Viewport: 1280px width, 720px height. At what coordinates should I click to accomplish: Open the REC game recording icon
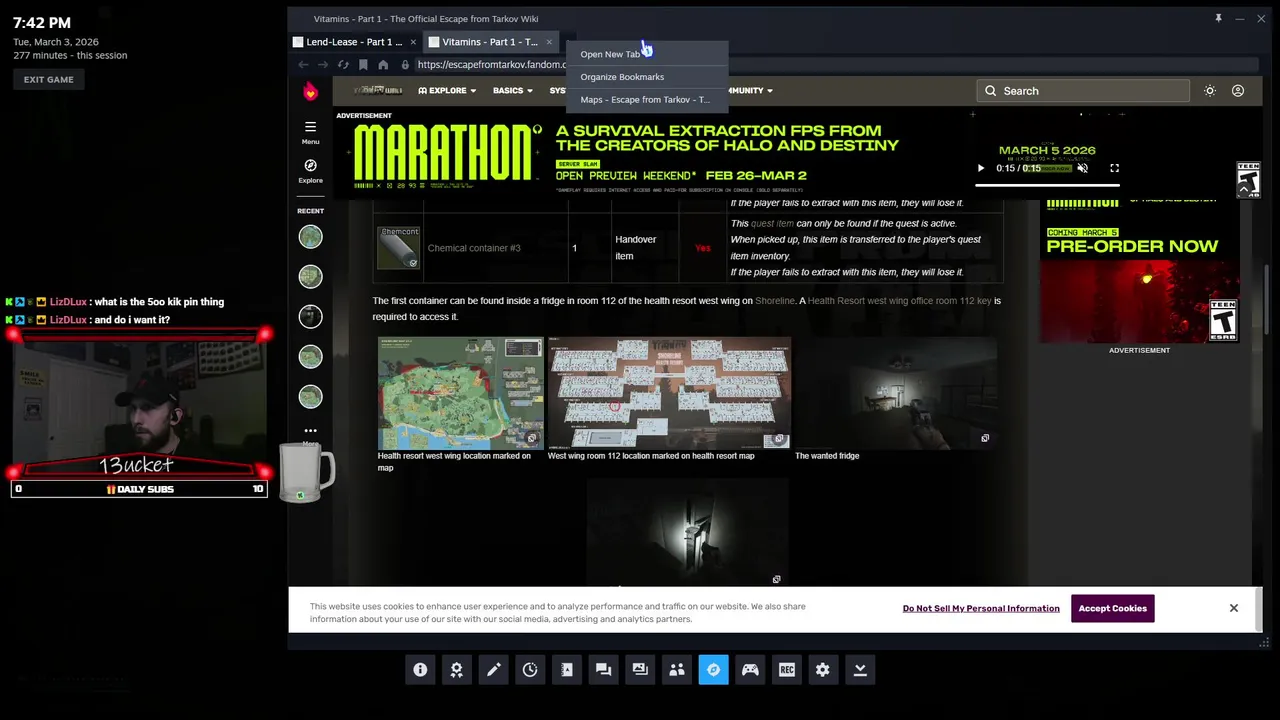pyautogui.click(x=787, y=670)
